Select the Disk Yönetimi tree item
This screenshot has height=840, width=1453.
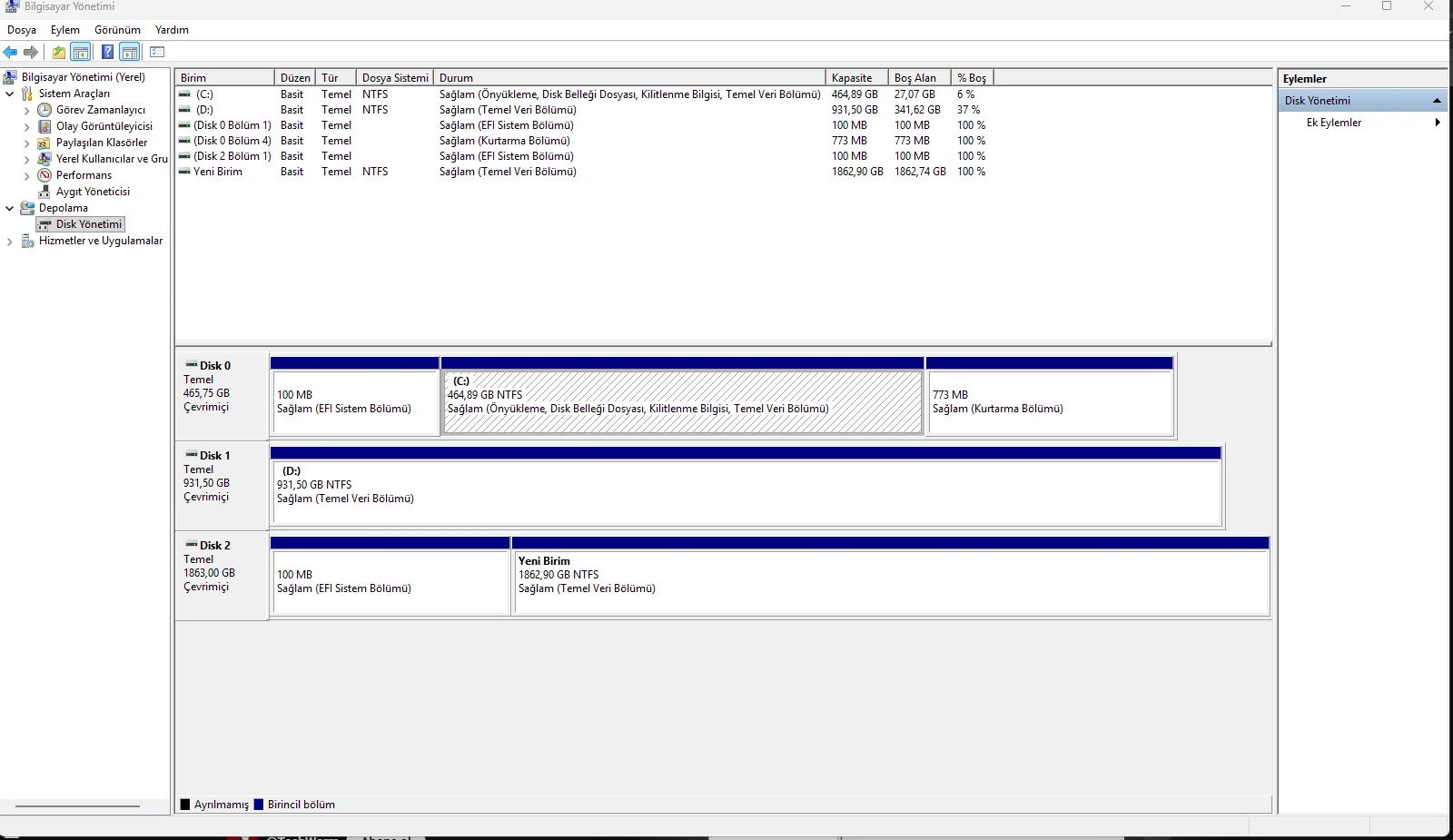tap(80, 224)
